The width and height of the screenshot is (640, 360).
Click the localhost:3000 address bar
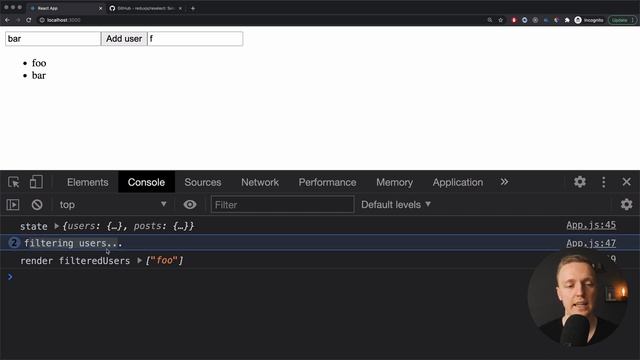(x=261, y=20)
